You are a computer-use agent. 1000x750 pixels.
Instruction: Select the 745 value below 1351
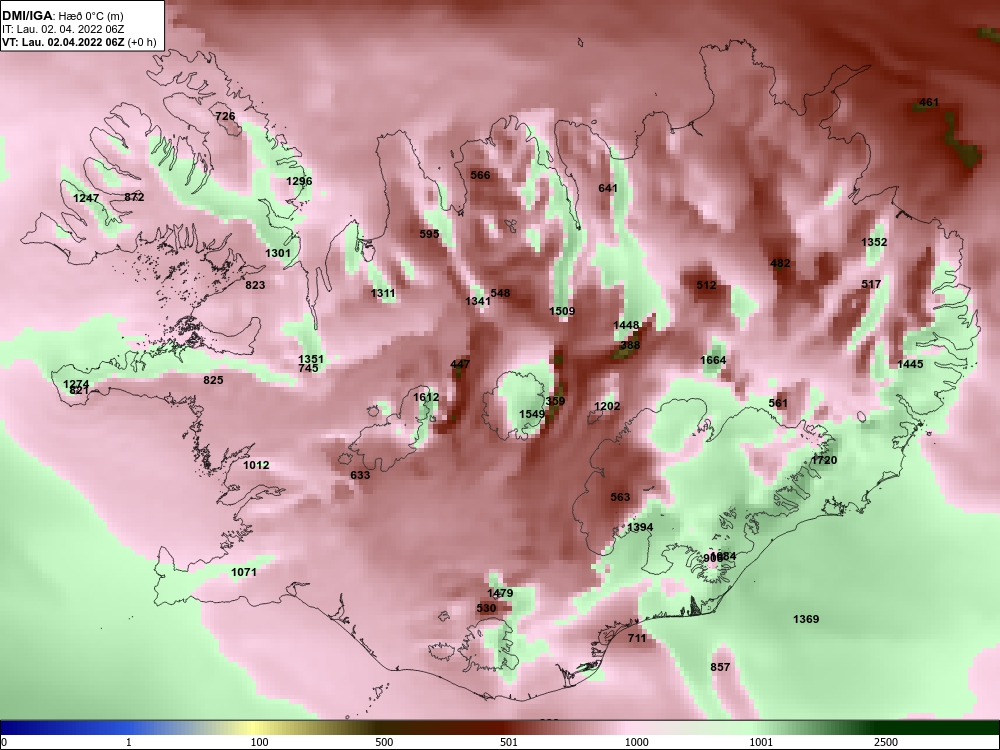pos(308,368)
